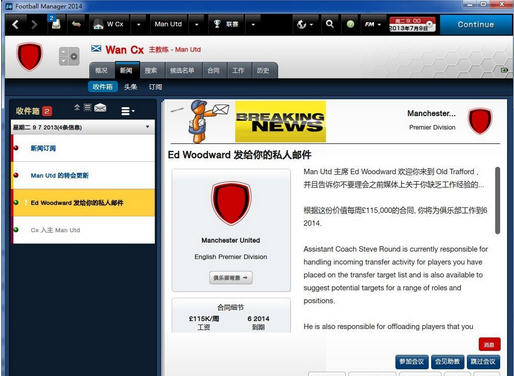
Task: Click the list lines icon in inbox header
Action: coord(87,107)
